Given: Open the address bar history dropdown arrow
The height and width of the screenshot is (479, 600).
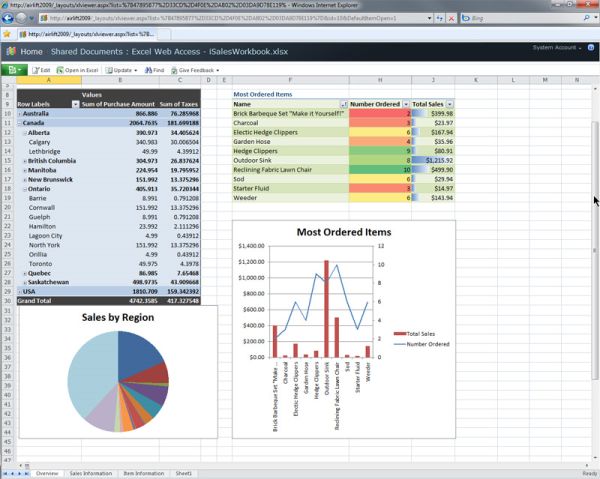Looking at the screenshot, I should 429,18.
